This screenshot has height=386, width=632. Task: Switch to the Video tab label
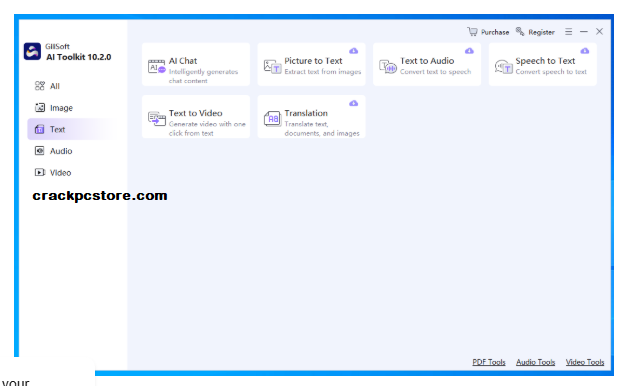(x=60, y=173)
